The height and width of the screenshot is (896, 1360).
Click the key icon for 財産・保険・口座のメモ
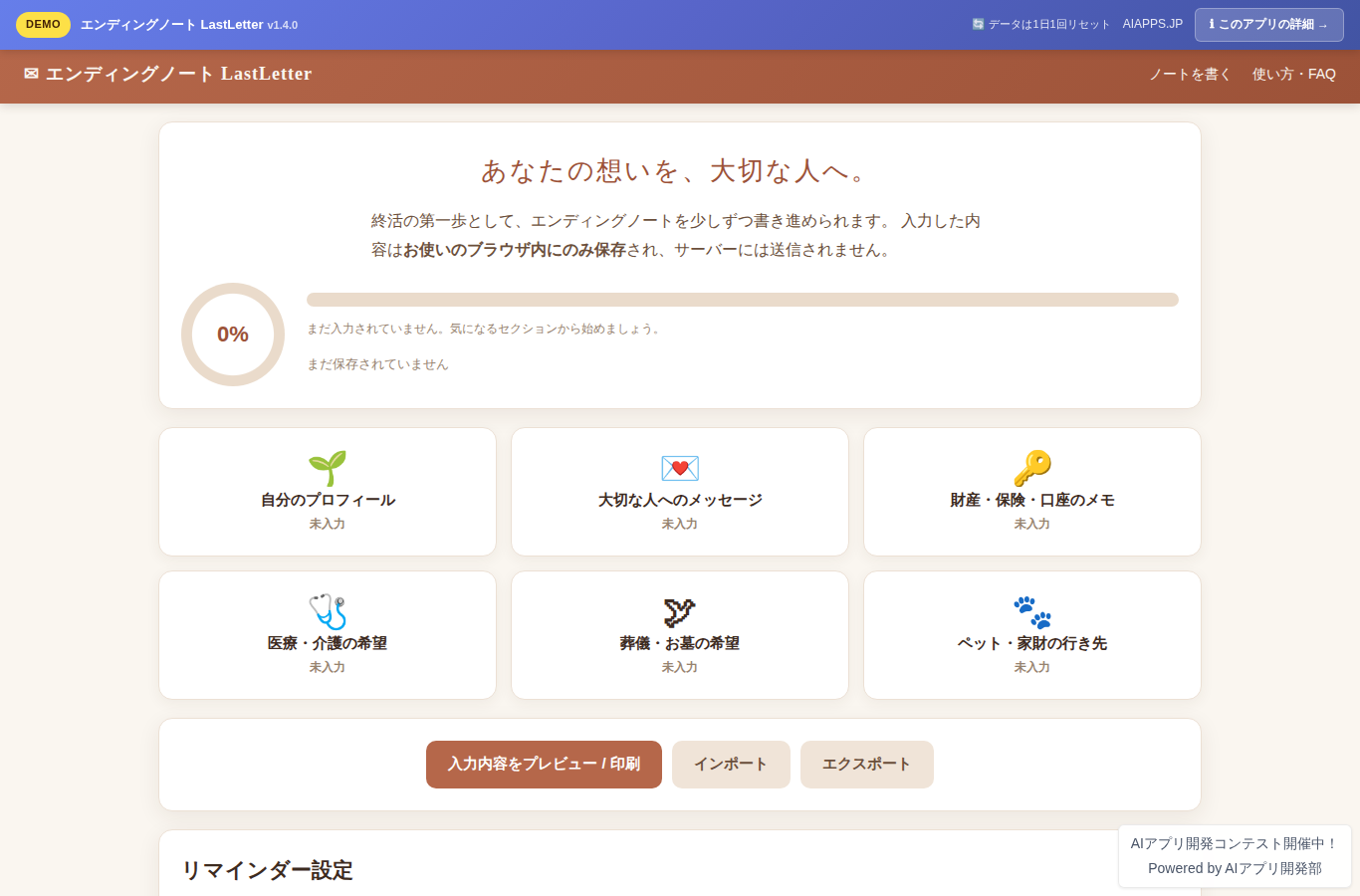click(1032, 468)
